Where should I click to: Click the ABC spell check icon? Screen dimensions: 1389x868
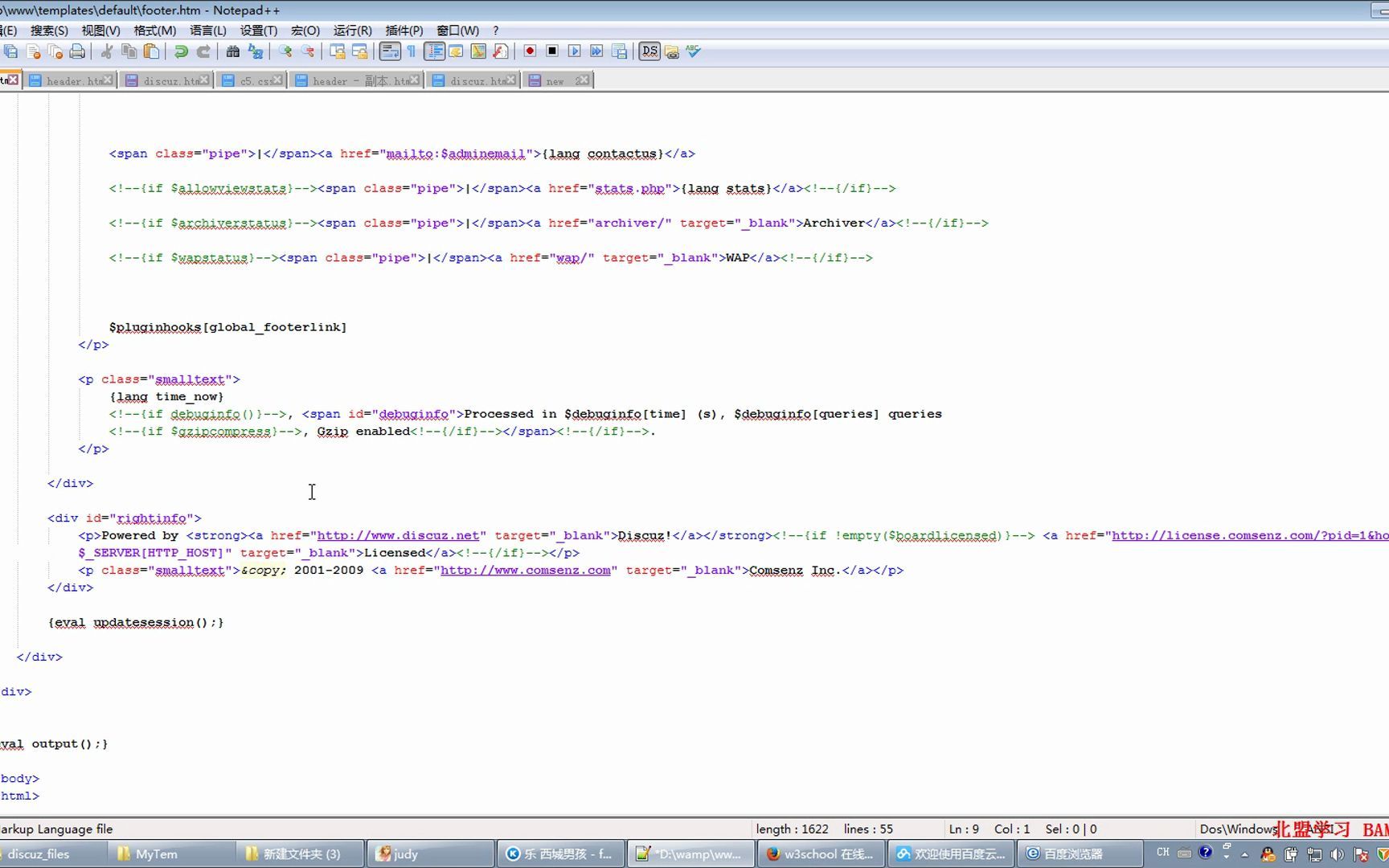(694, 51)
